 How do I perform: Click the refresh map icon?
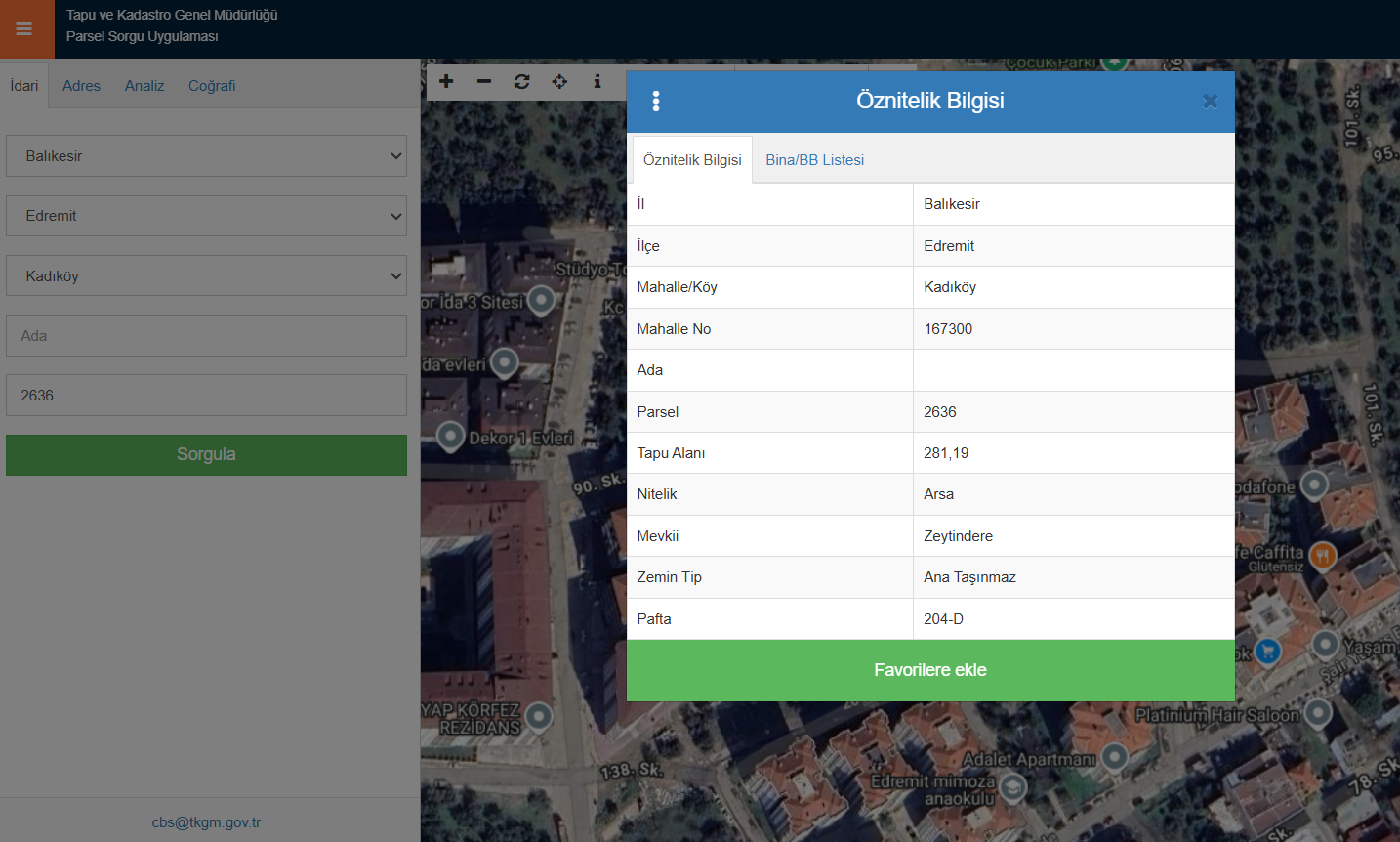point(521,81)
